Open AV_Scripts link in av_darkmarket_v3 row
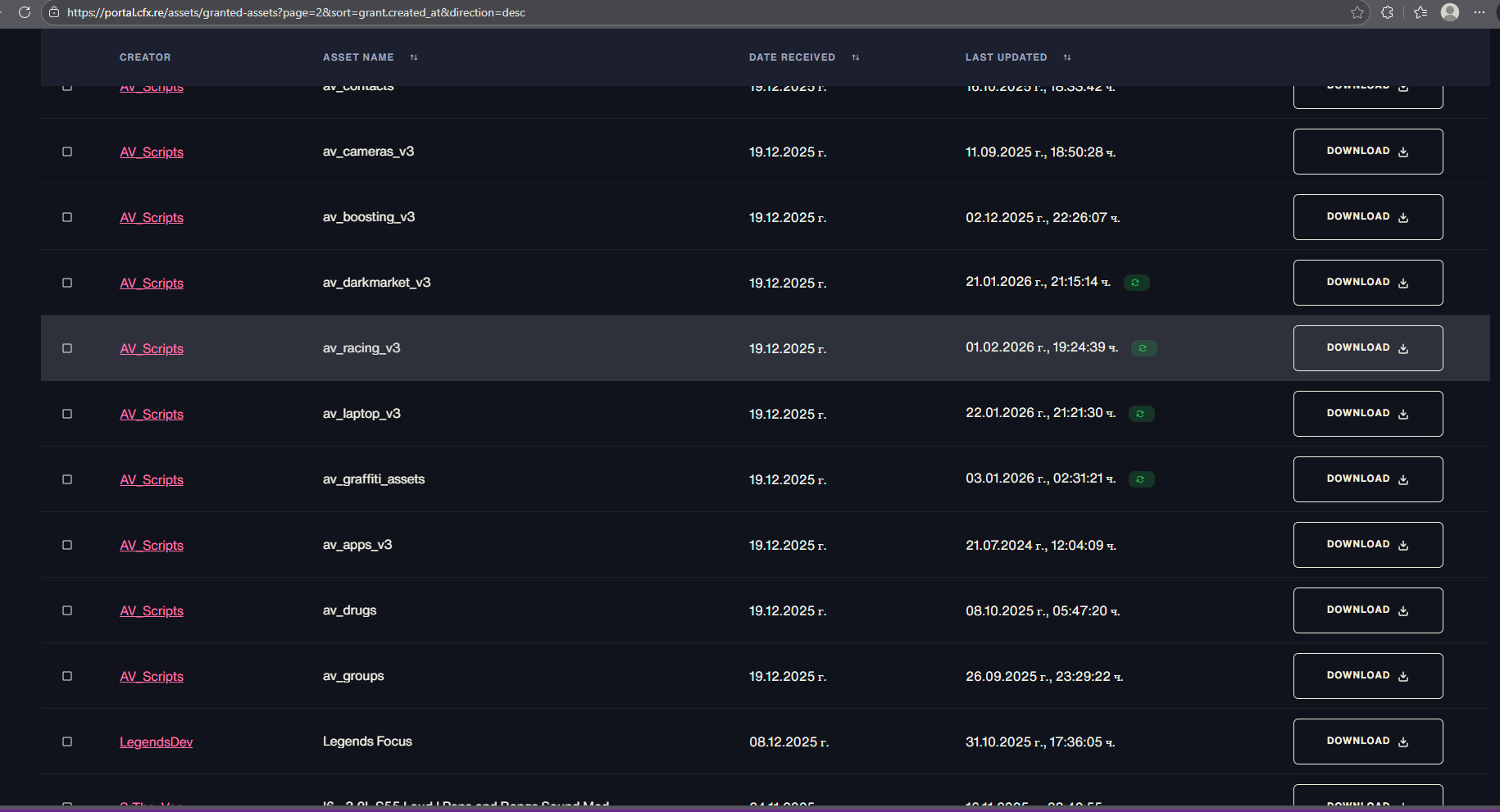The image size is (1500, 812). [152, 284]
